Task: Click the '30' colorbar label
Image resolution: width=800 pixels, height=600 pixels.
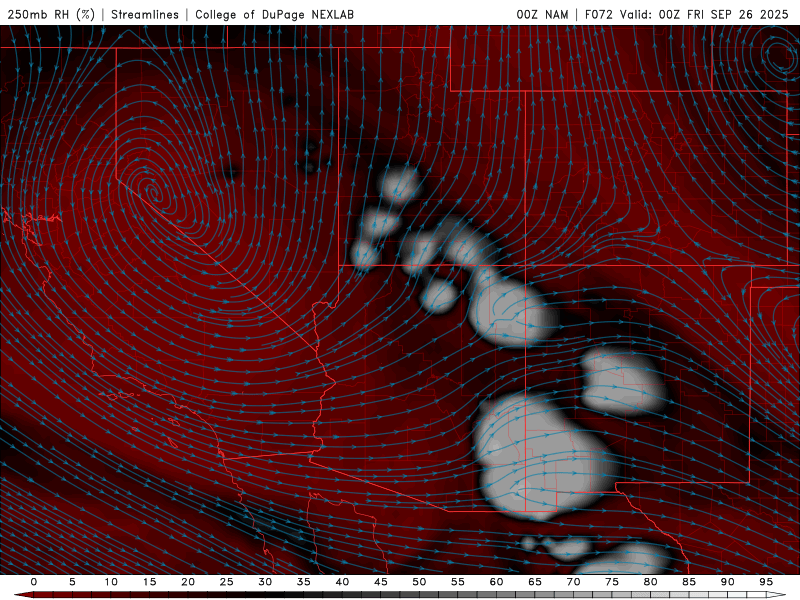Action: (x=265, y=582)
